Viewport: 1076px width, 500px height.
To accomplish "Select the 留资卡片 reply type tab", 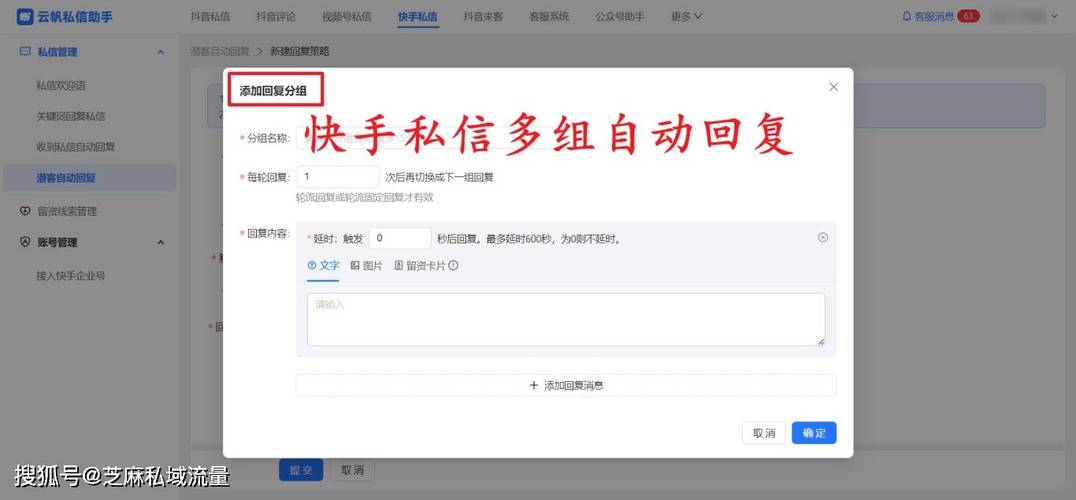I will click(x=420, y=266).
